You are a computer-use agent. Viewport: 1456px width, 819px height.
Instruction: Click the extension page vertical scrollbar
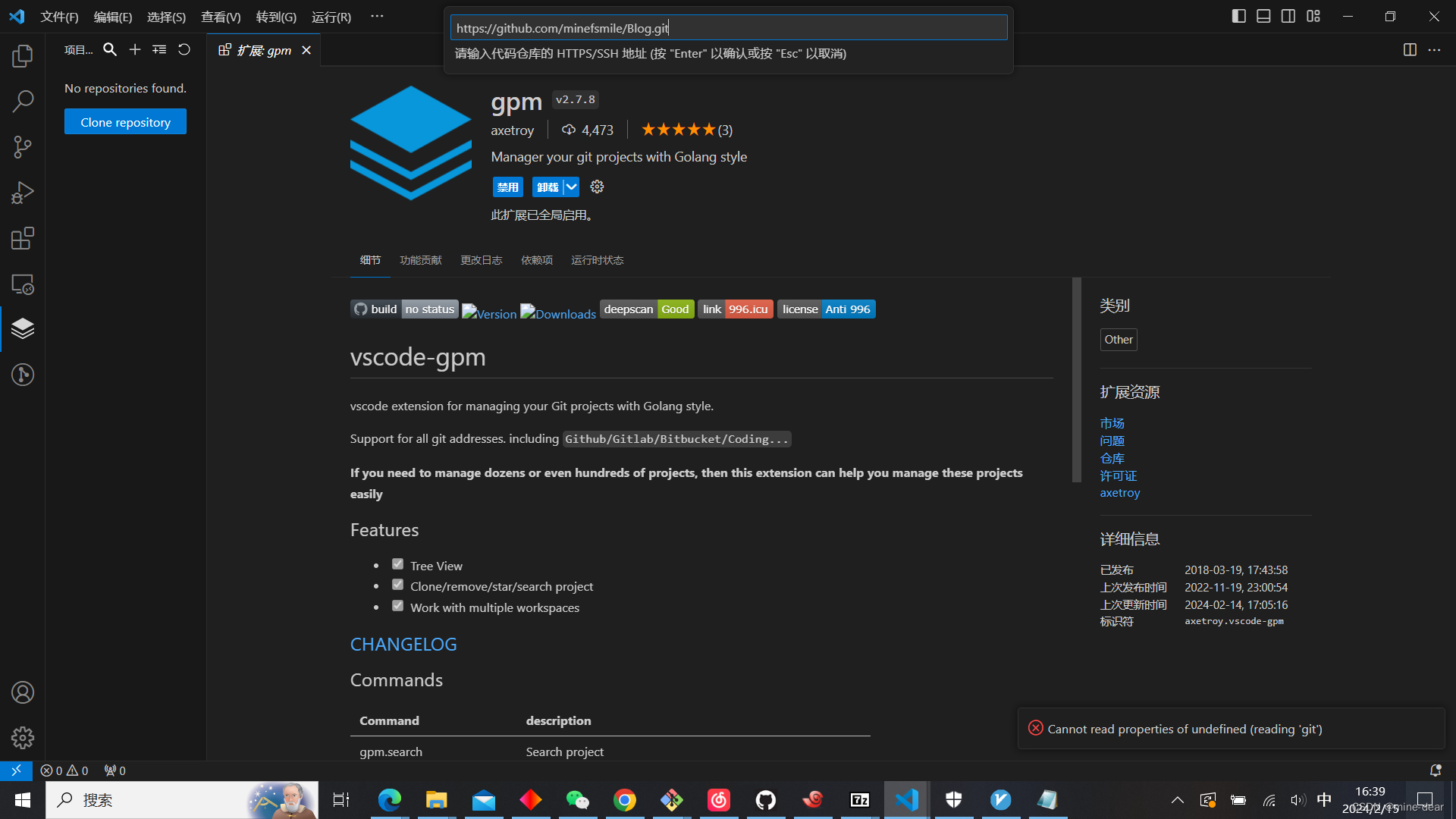pyautogui.click(x=1076, y=379)
